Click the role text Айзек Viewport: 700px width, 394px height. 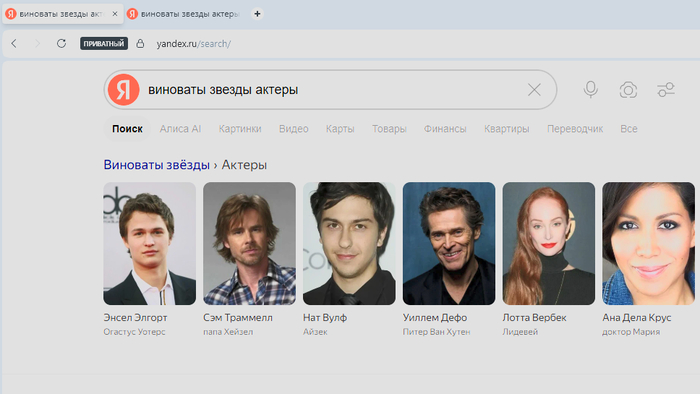pos(315,332)
